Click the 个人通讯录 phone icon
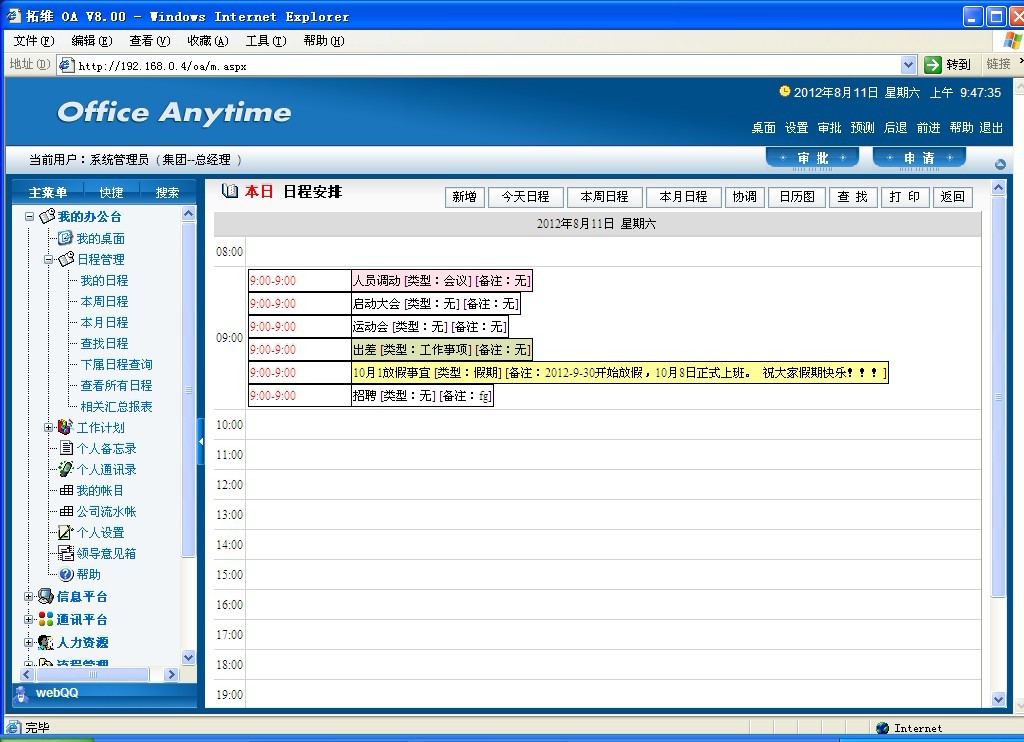Screen dimensions: 1024x742 (x=66, y=469)
